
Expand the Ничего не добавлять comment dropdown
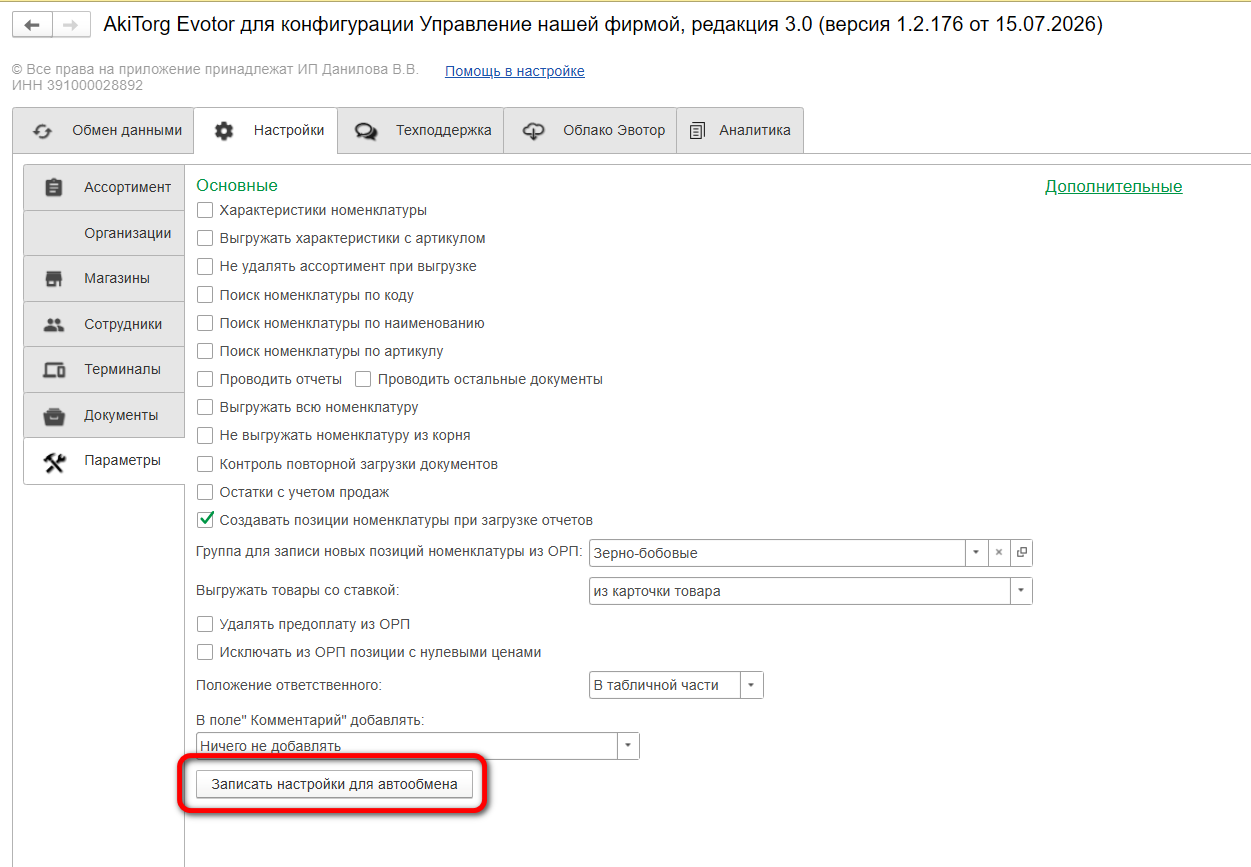[x=628, y=746]
